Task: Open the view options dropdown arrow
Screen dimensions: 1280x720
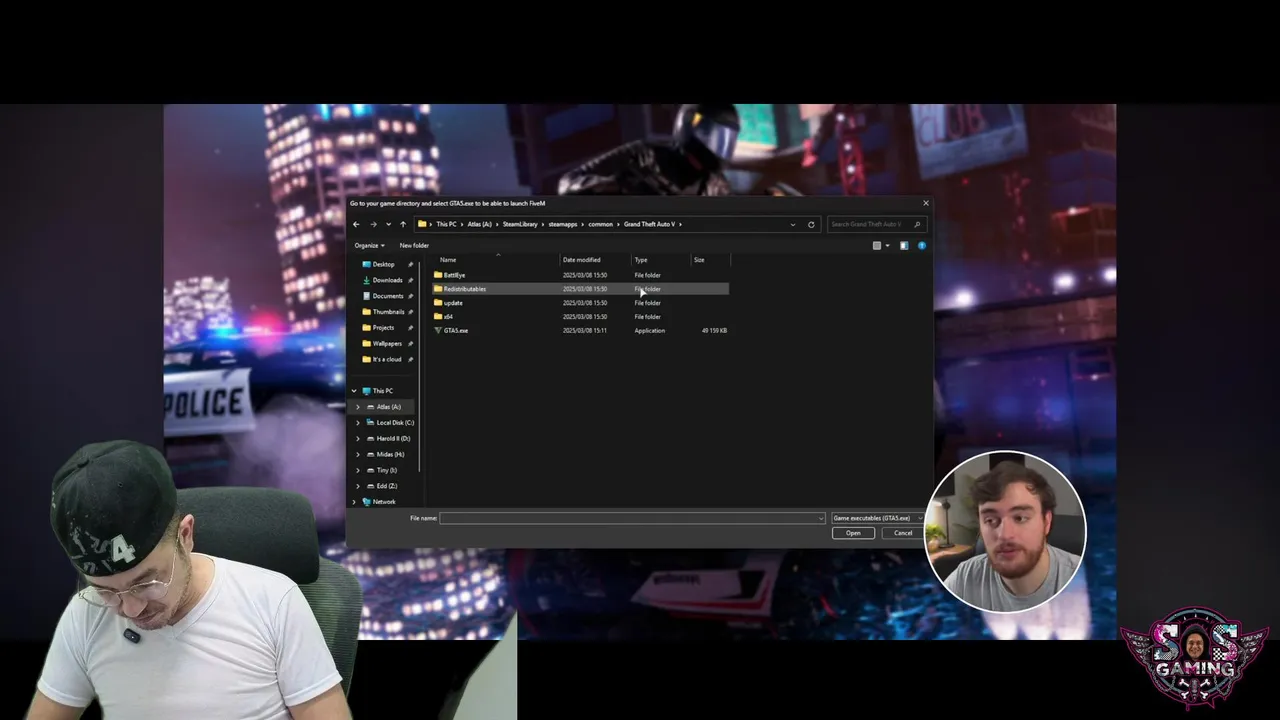Action: (887, 245)
